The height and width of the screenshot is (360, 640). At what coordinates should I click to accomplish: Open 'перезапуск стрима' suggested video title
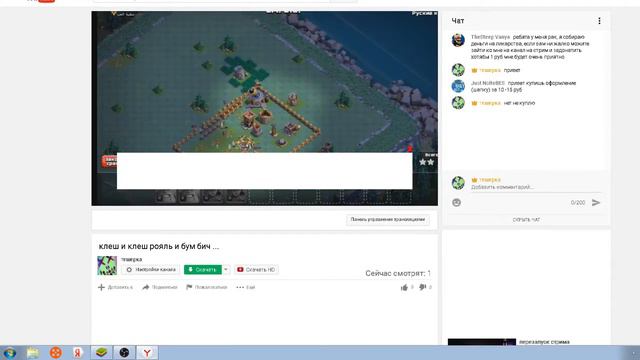[x=544, y=342]
